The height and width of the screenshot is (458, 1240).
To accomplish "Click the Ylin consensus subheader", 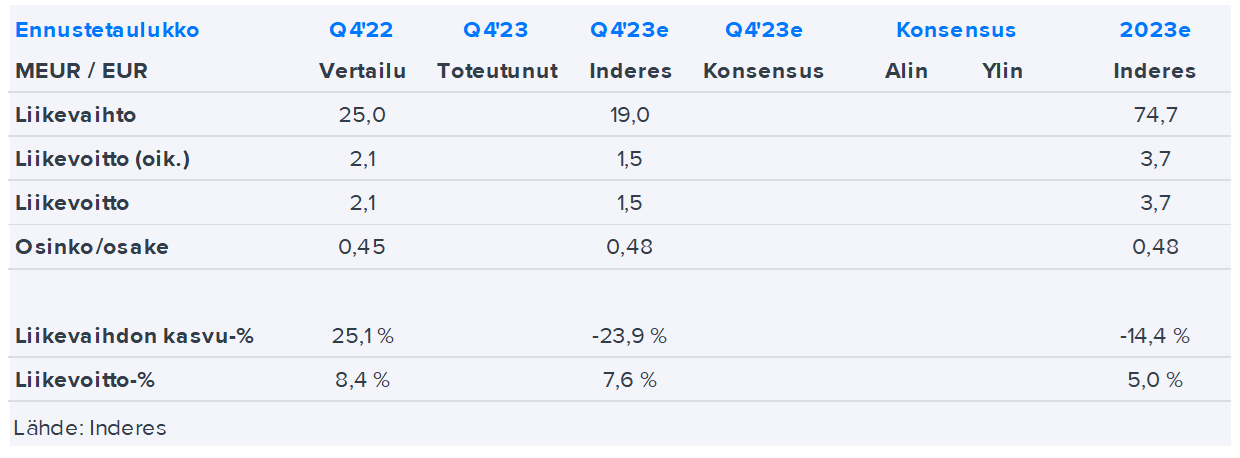I will [x=1002, y=71].
